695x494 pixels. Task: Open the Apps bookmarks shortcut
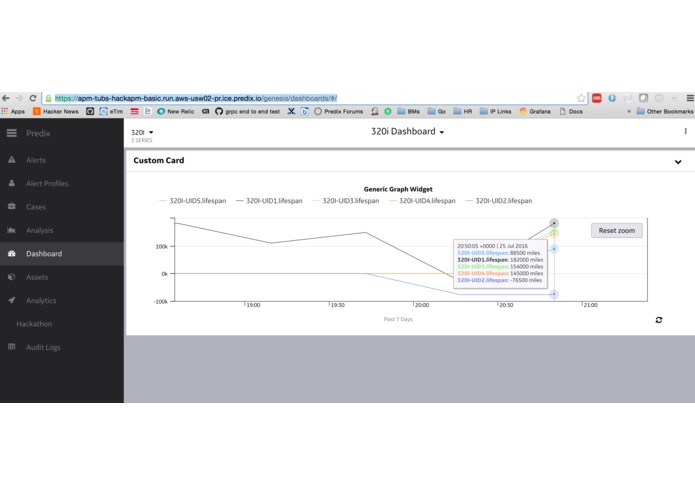(x=13, y=111)
